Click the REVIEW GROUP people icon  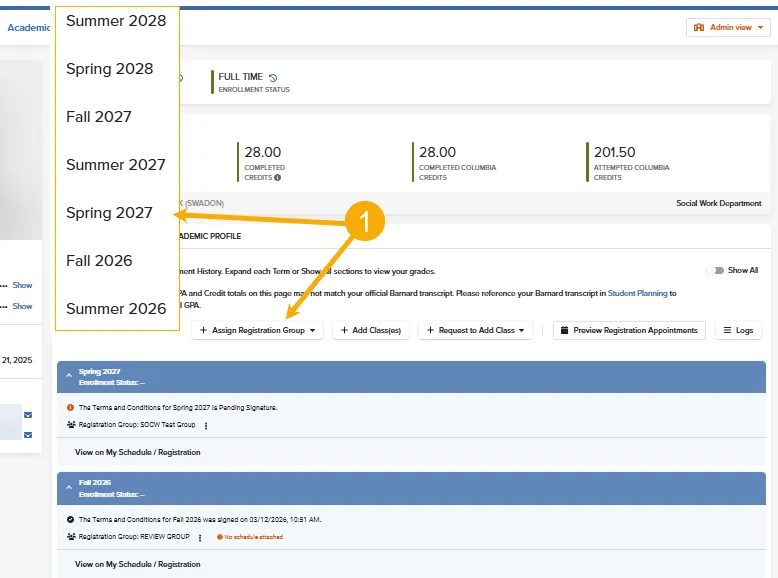71,536
